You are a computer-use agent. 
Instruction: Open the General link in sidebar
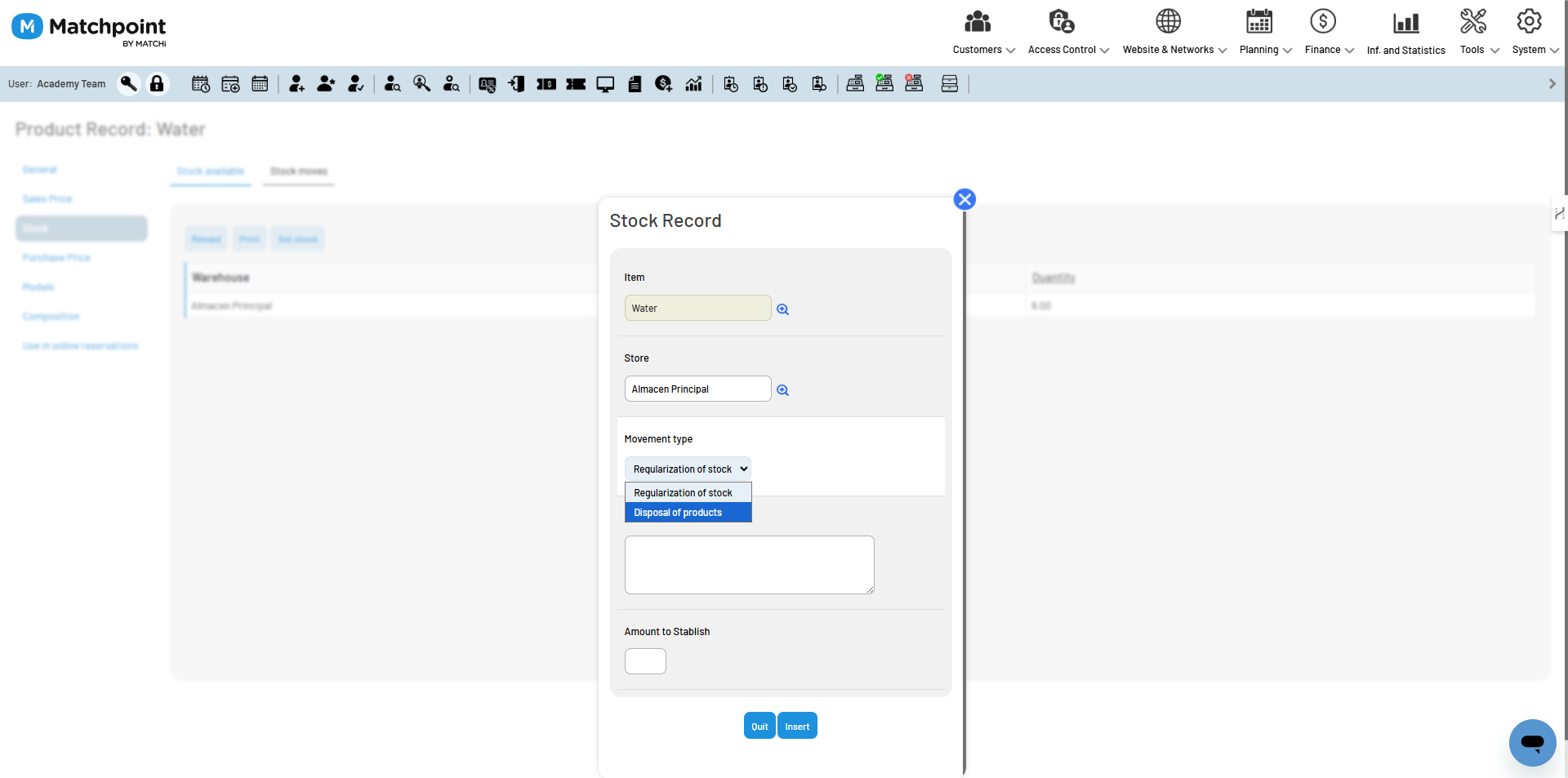[39, 170]
